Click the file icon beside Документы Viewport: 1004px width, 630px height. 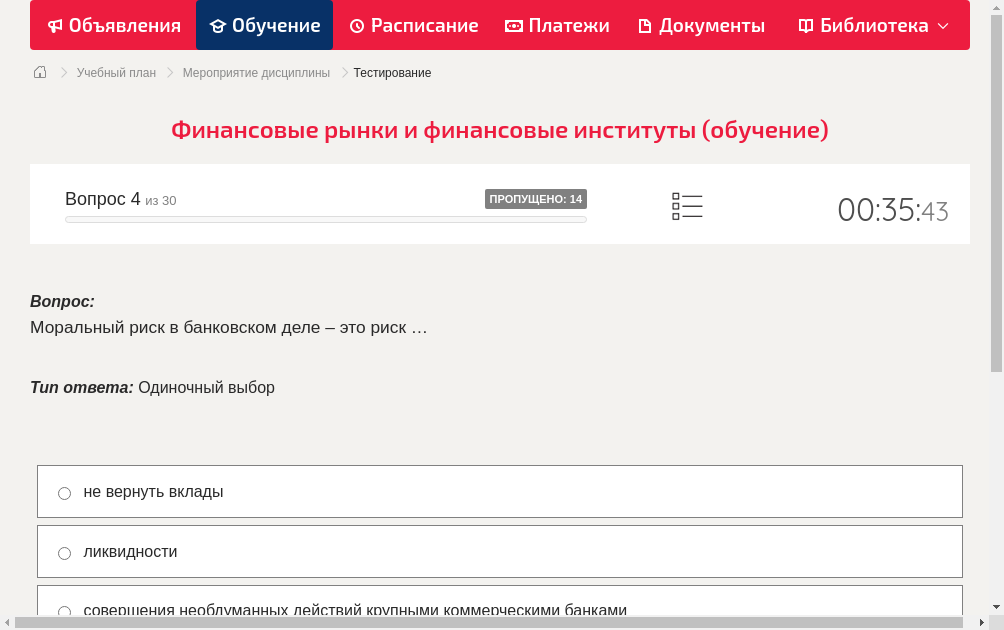(645, 26)
